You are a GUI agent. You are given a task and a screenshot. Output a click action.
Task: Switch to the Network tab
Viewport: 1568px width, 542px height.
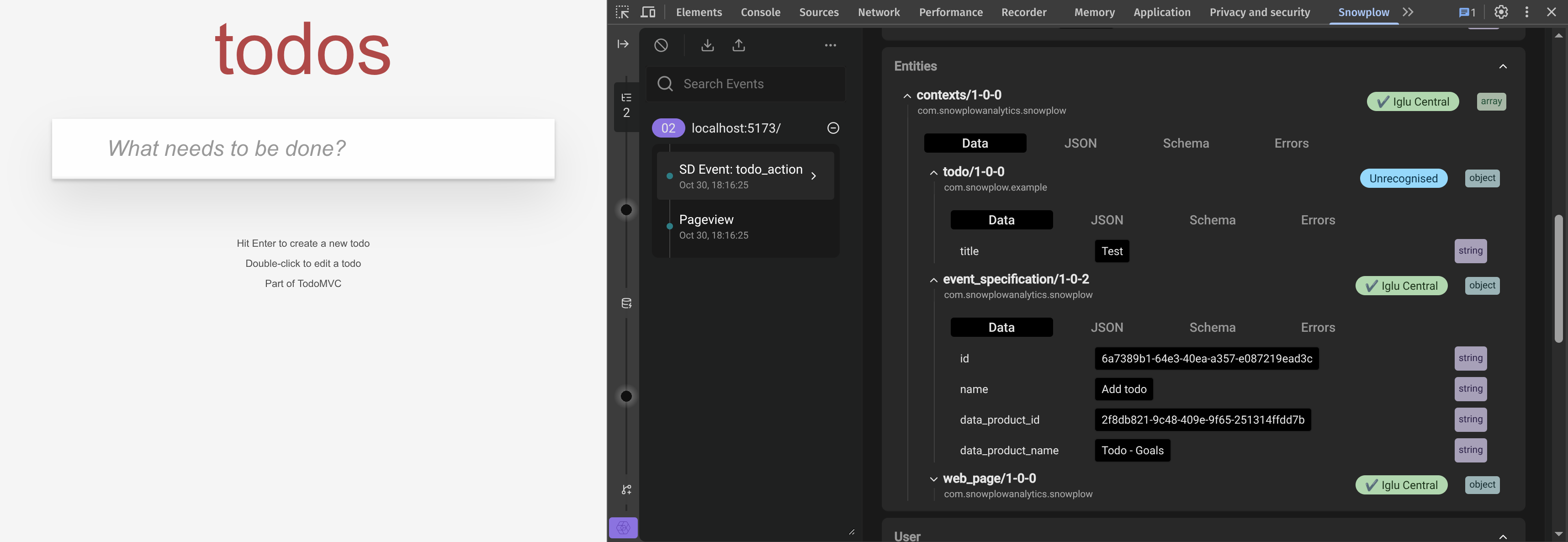point(879,12)
